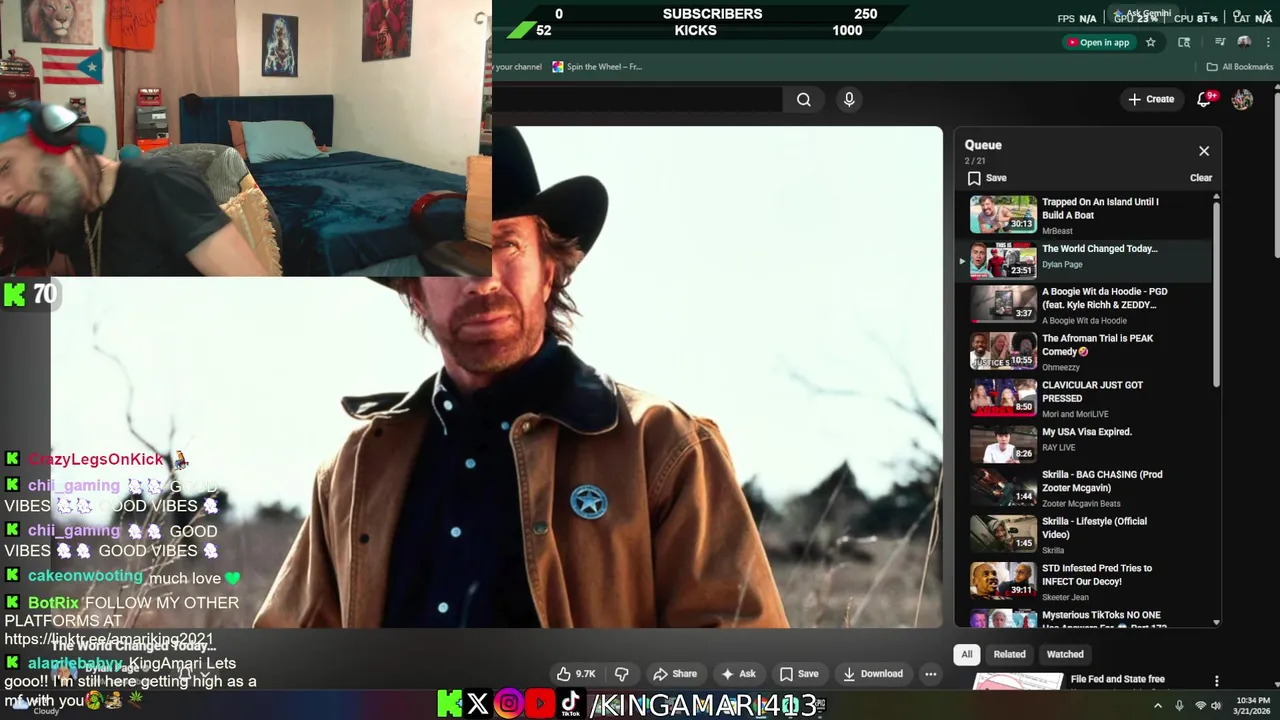Play Skrilla BAG CHASING queue item
This screenshot has width=1280, height=720.
coord(1085,488)
